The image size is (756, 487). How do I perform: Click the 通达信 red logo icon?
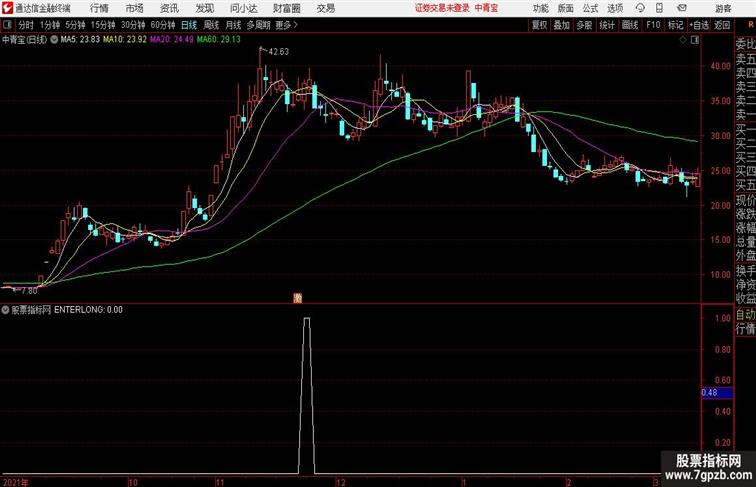point(7,8)
